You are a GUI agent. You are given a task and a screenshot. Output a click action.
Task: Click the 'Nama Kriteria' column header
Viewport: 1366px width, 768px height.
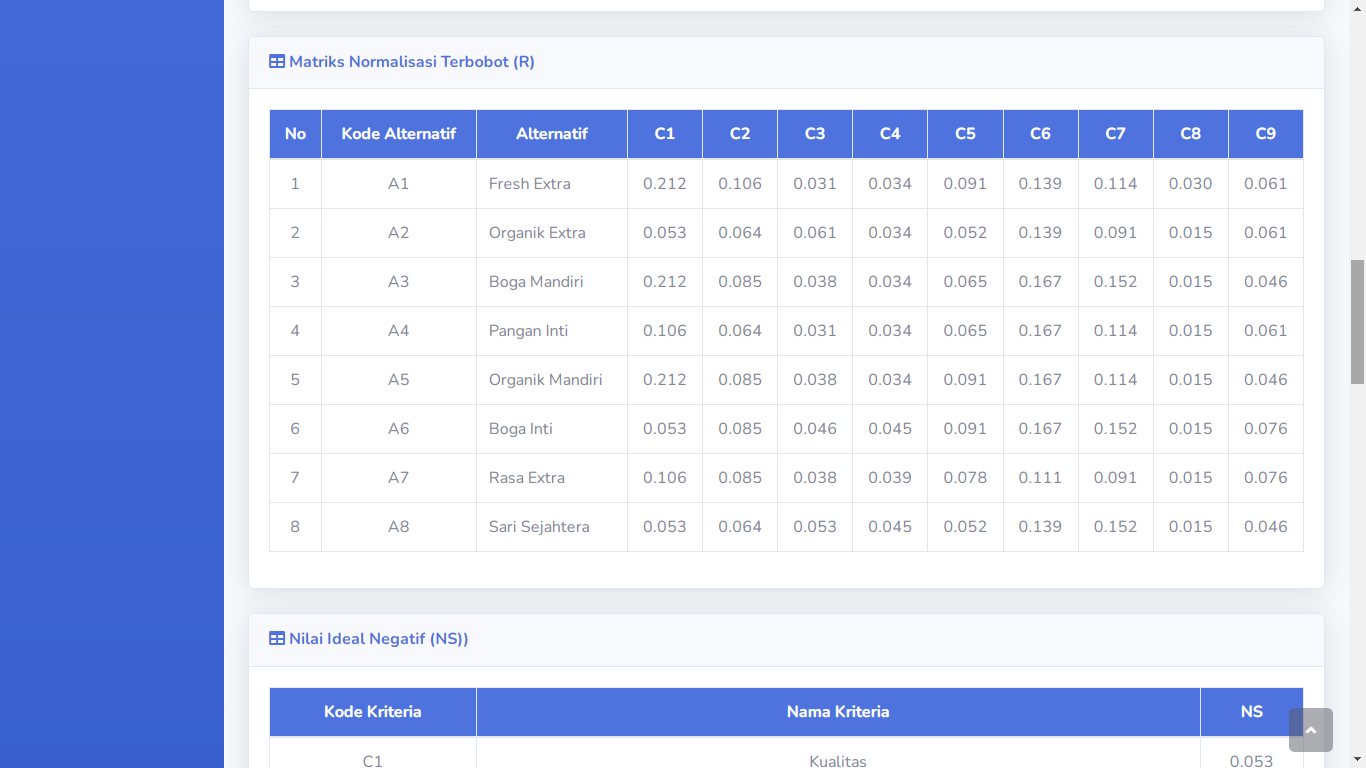point(838,712)
